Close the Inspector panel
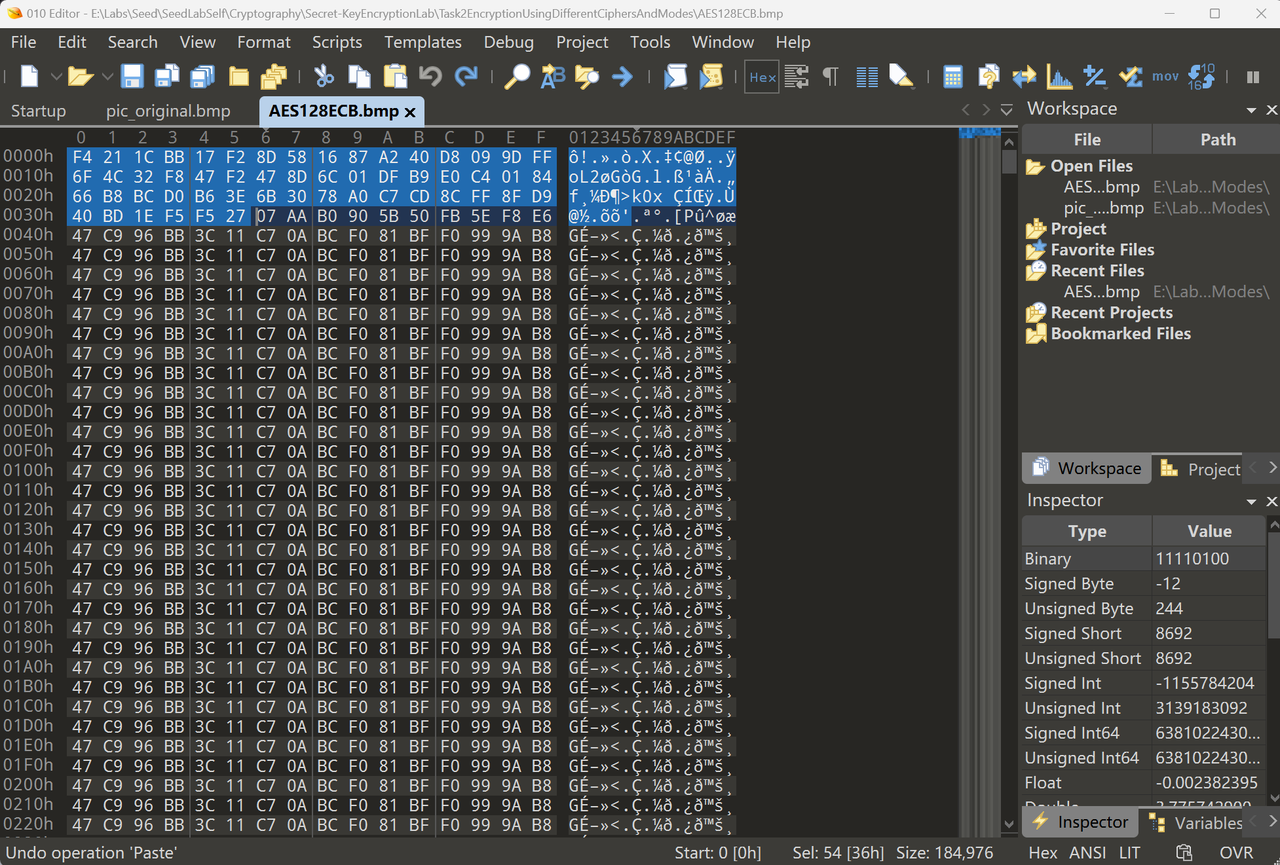The image size is (1280, 865). 1272,502
